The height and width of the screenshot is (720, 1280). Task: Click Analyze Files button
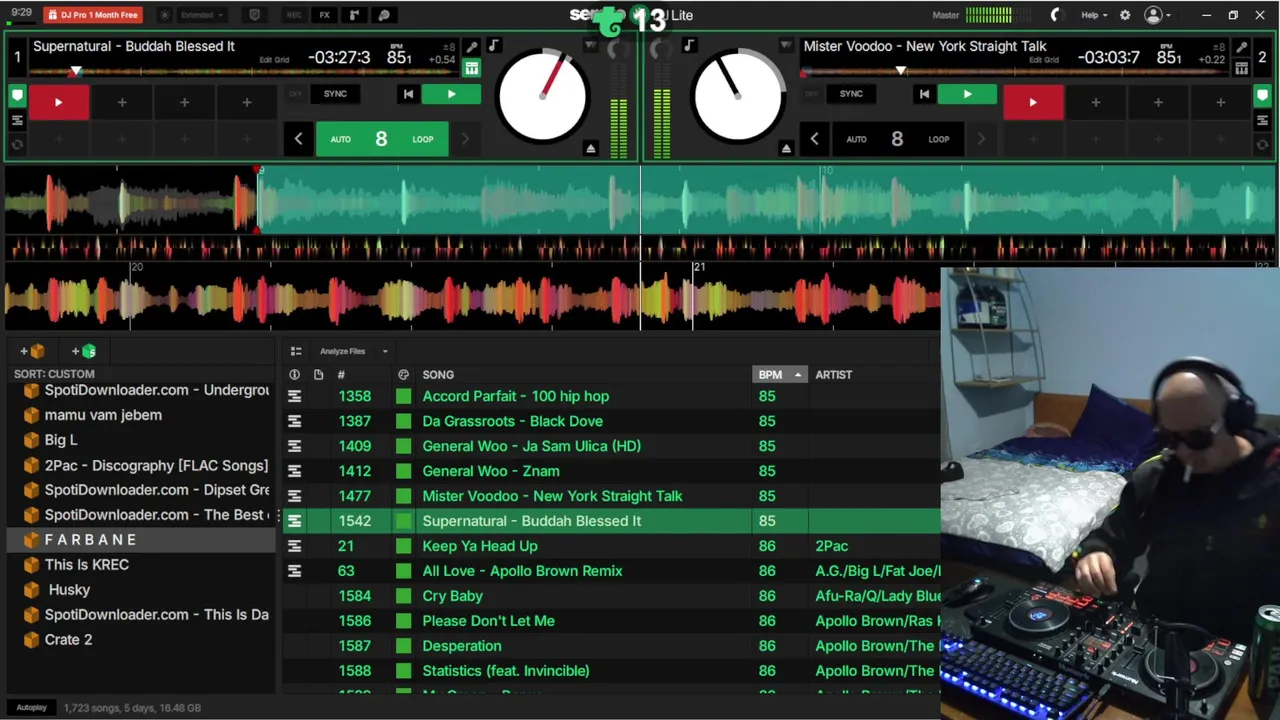pyautogui.click(x=342, y=351)
